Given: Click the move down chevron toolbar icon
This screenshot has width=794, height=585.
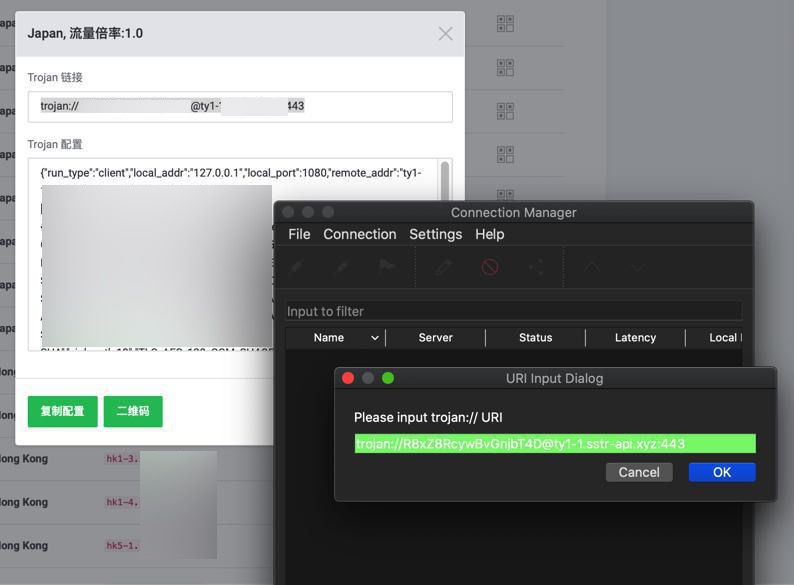Looking at the screenshot, I should coord(638,266).
